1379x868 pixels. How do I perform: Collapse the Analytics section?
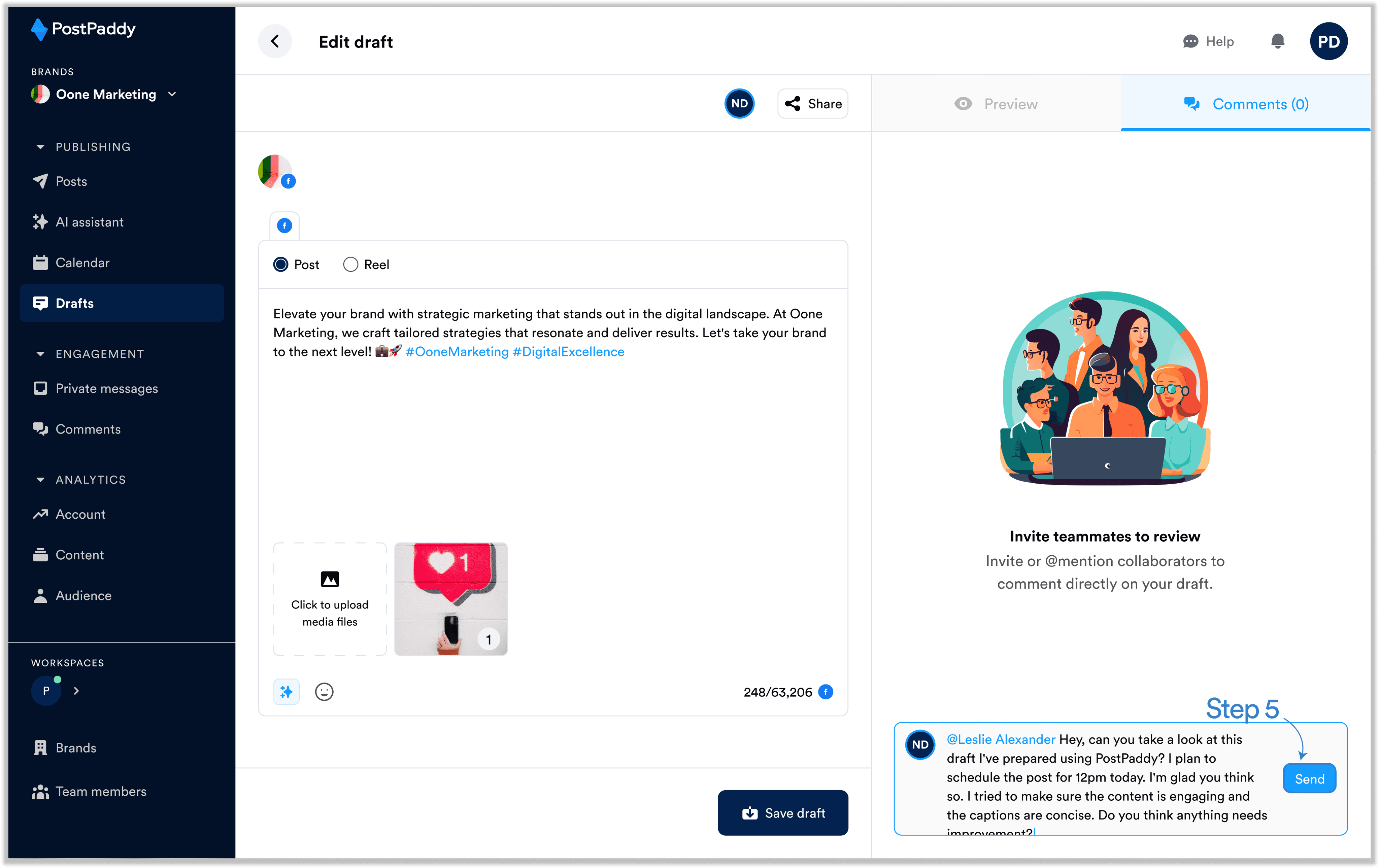[x=40, y=480]
